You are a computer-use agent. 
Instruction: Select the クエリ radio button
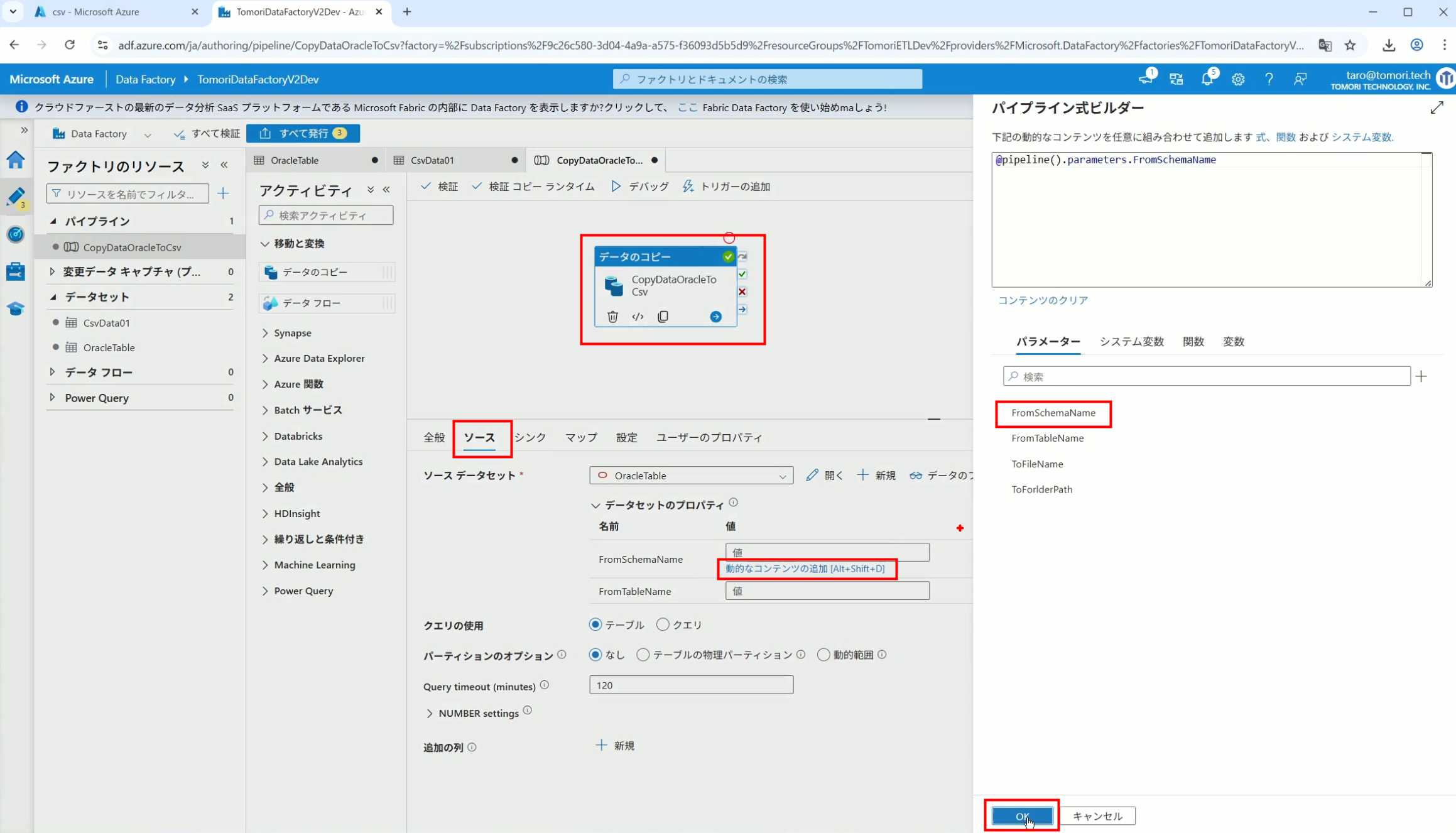663,624
